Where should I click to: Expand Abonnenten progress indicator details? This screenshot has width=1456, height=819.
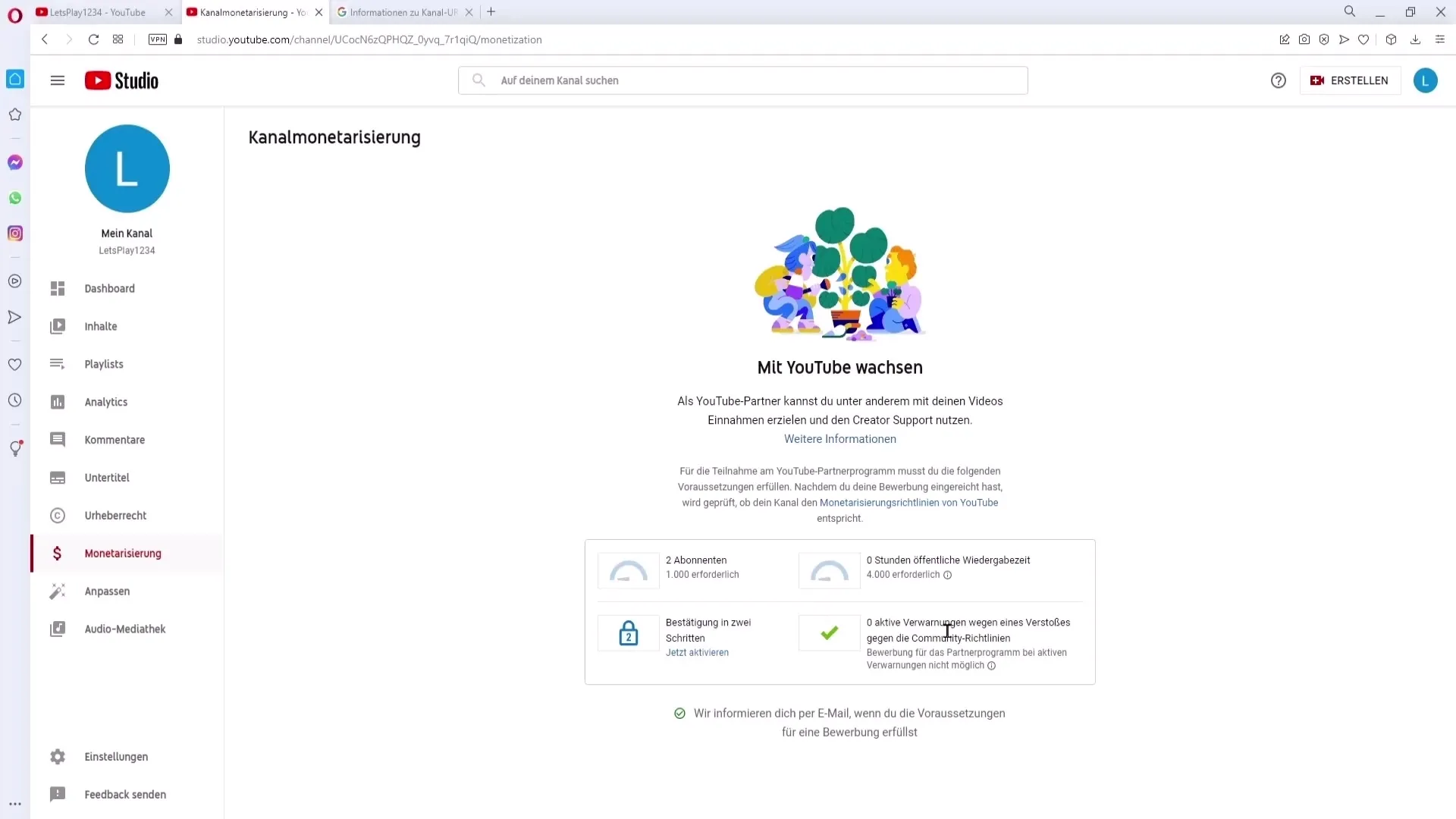pyautogui.click(x=627, y=567)
